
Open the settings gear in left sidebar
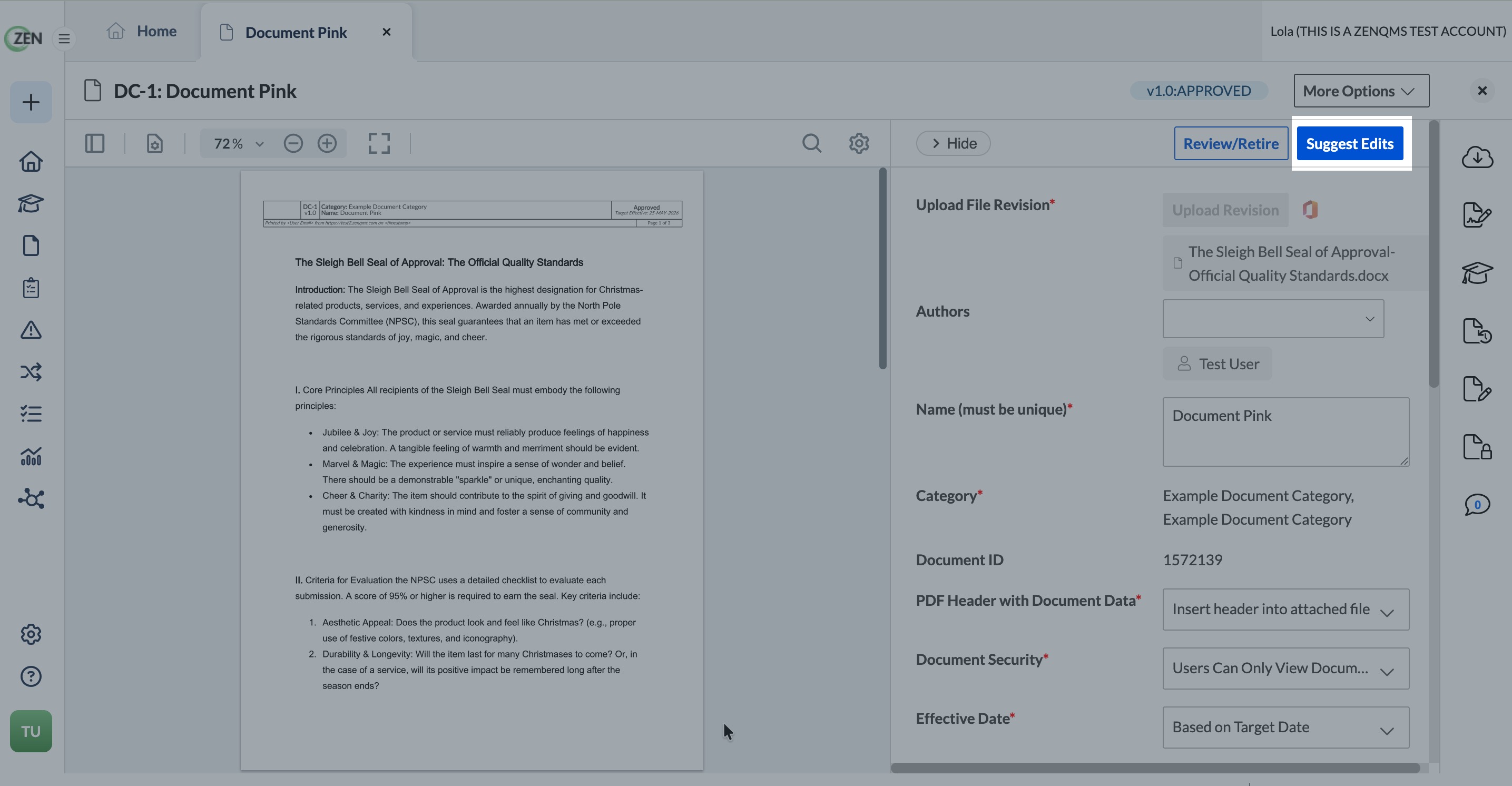tap(31, 635)
